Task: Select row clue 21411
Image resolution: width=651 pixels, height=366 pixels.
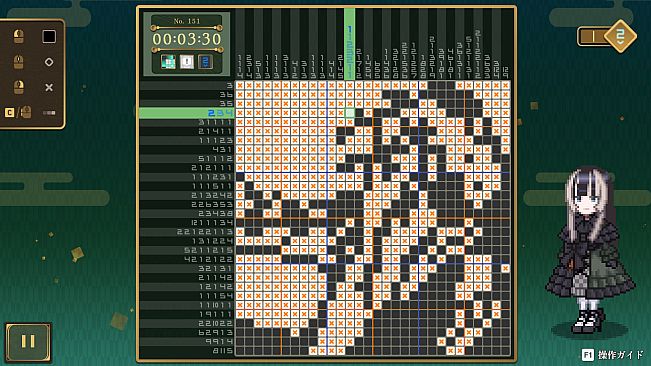Action: point(187,131)
